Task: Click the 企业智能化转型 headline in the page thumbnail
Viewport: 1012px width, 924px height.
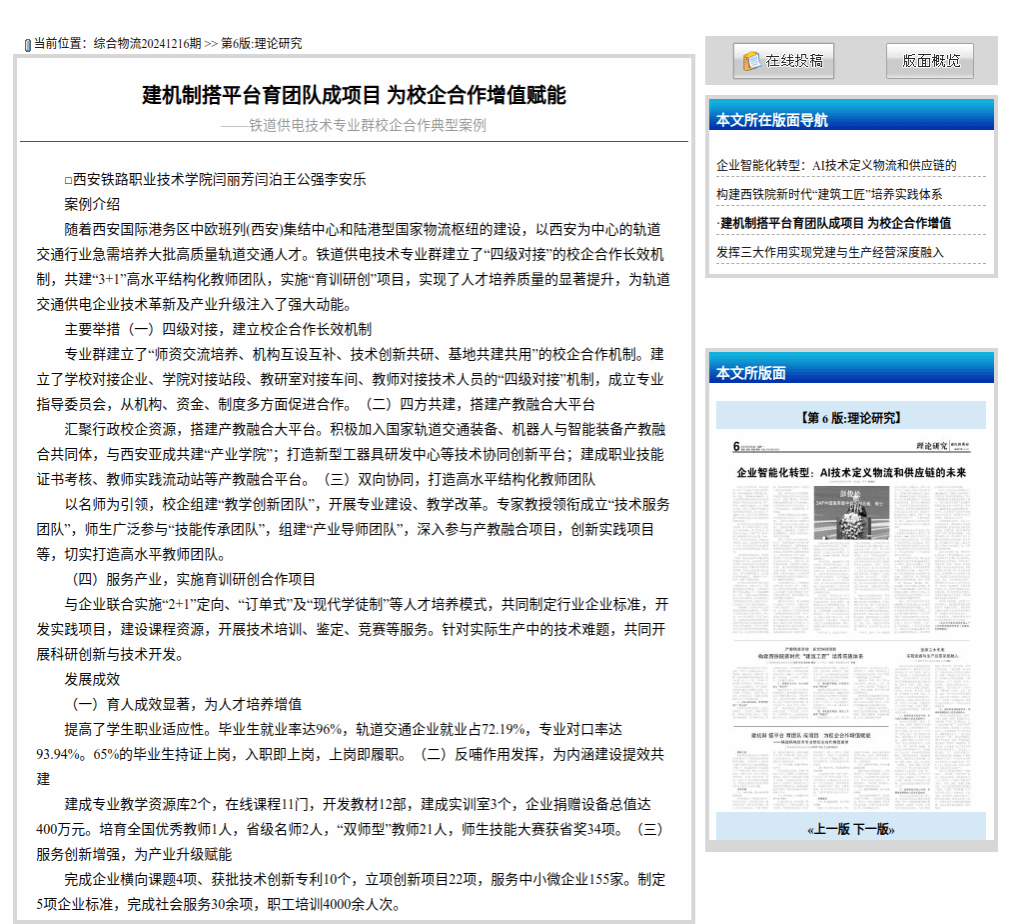Action: click(850, 471)
